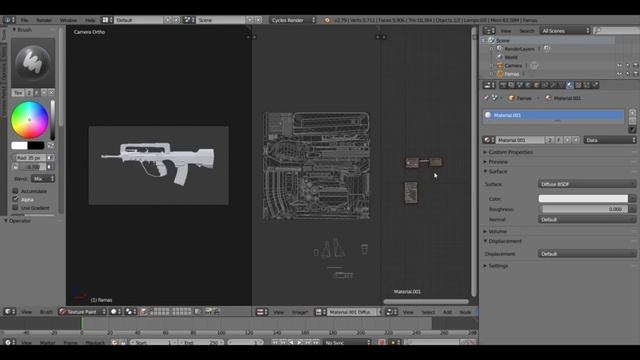Open the Data link dropdown

[610, 140]
